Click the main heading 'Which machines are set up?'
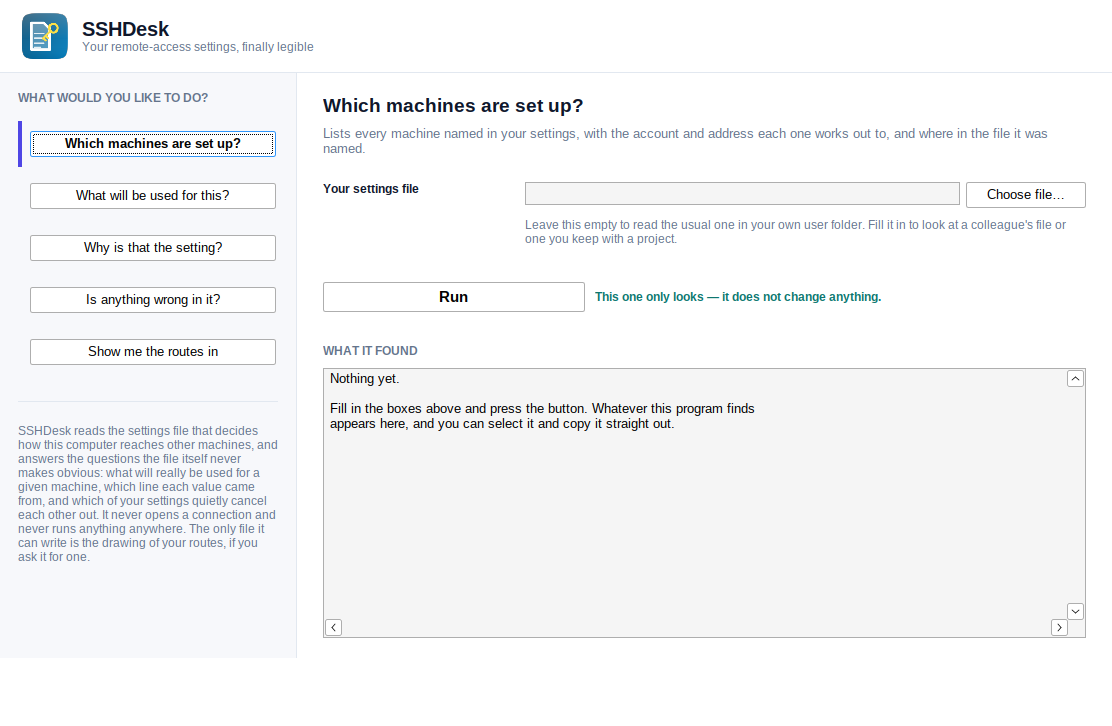Image resolution: width=1112 pixels, height=726 pixels. pyautogui.click(x=453, y=106)
